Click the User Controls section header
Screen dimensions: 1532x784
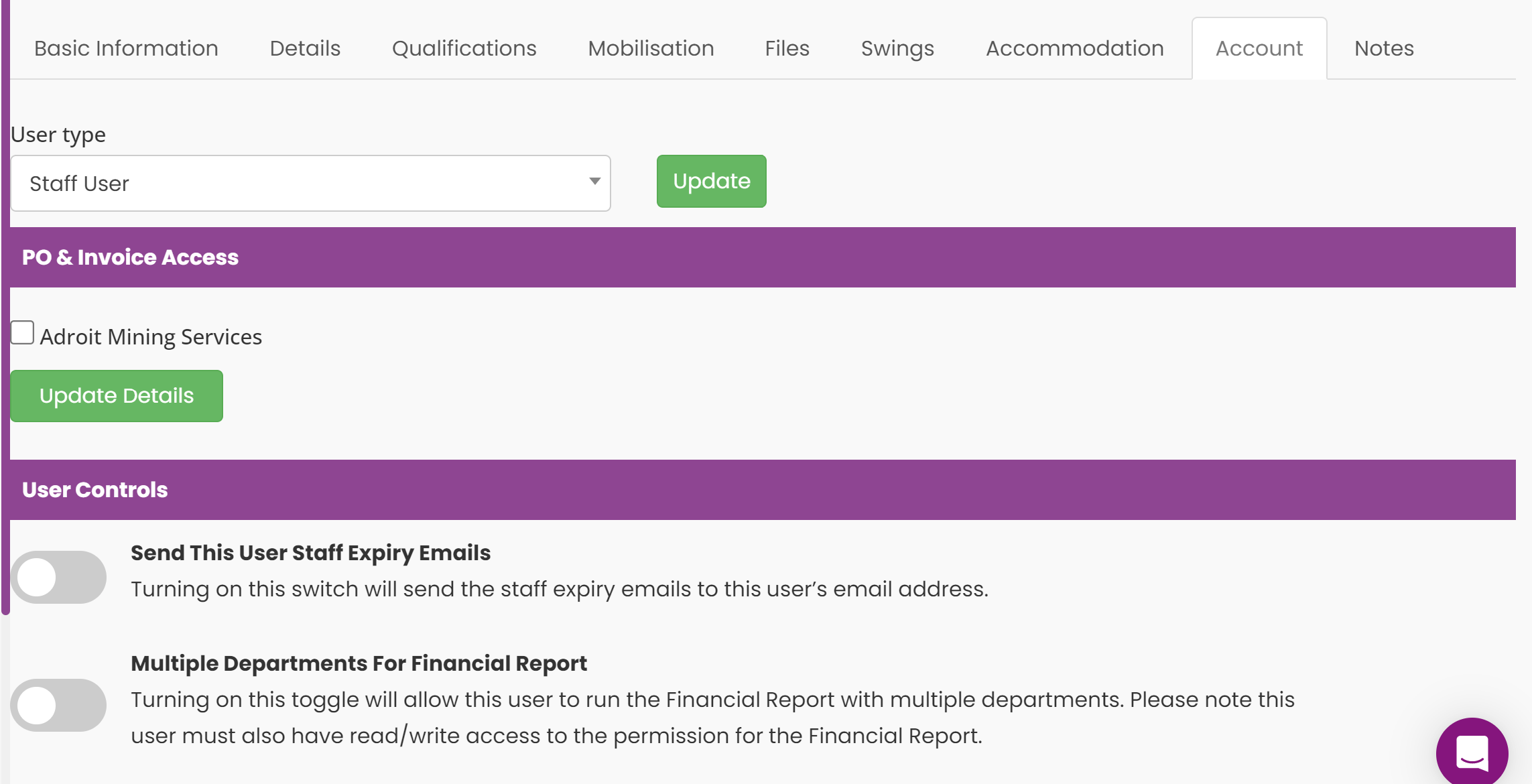763,490
